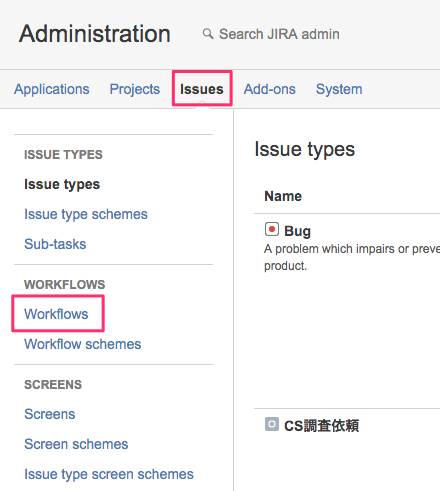
Task: Click the ISSUE TYPES section heading
Action: [x=63, y=155]
